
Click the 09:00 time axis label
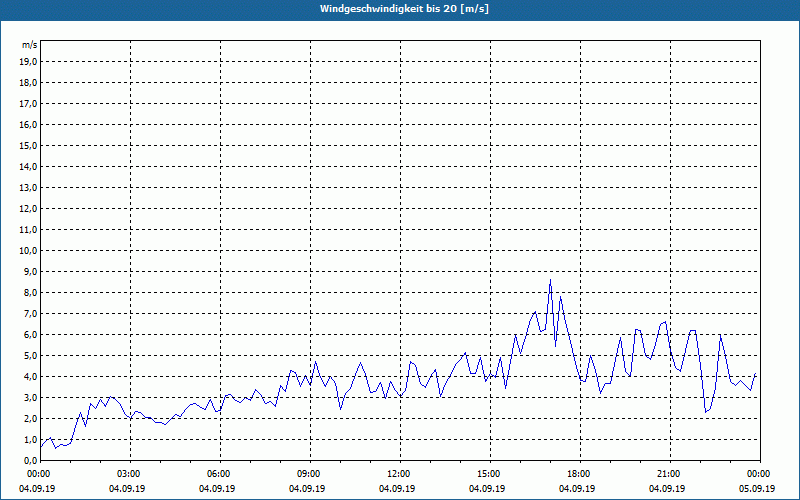tap(310, 474)
